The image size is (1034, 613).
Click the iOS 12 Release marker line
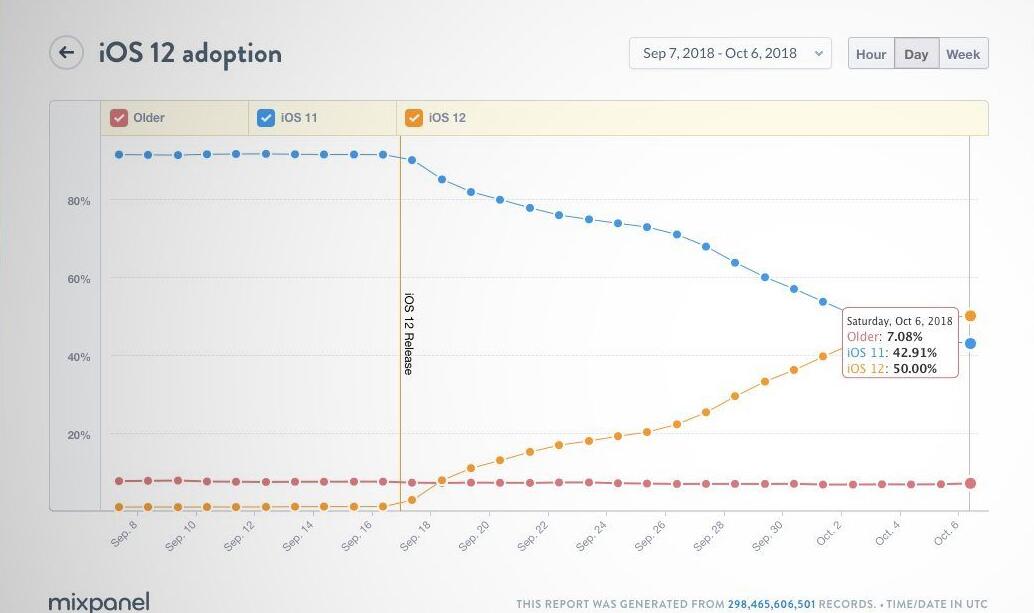400,330
